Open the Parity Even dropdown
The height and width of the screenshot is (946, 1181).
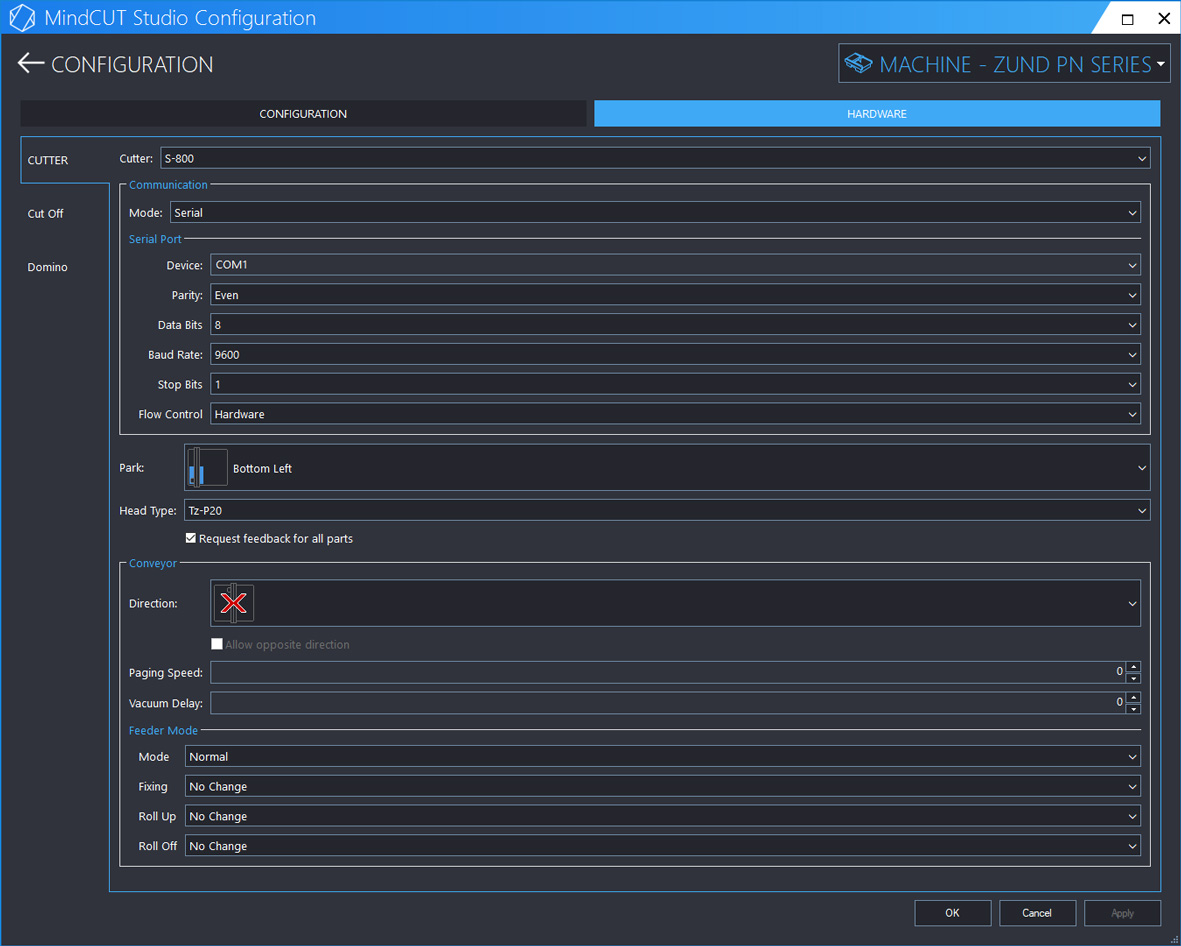click(675, 294)
